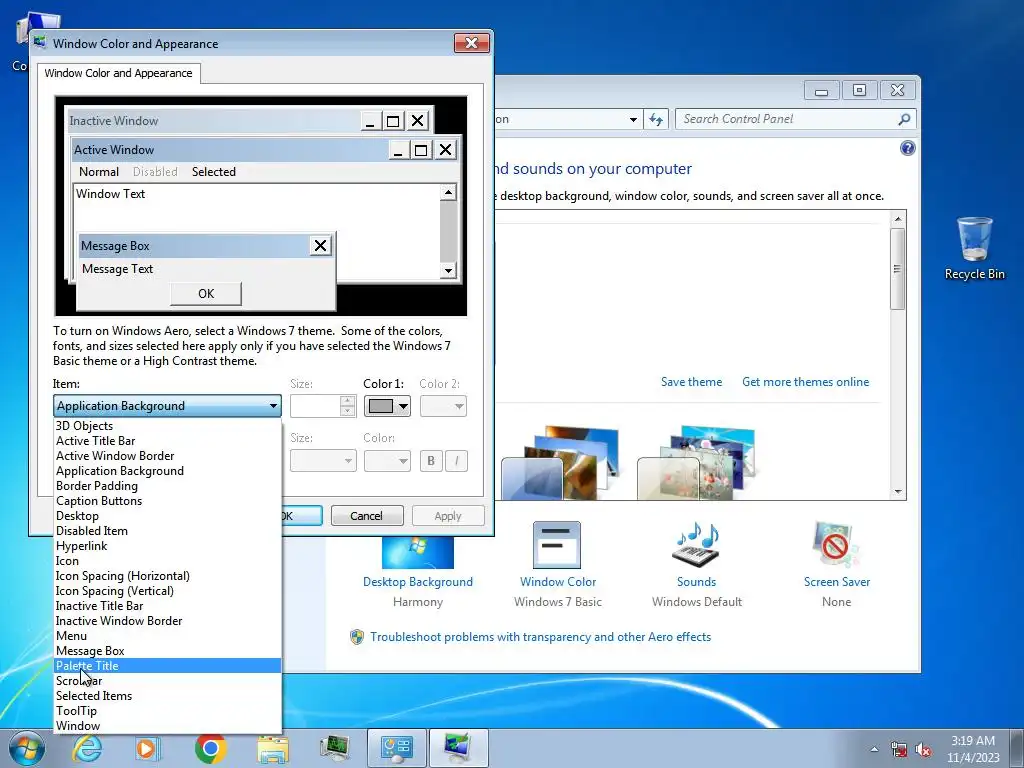
Task: Select Active Title Bar item
Action: (167, 441)
